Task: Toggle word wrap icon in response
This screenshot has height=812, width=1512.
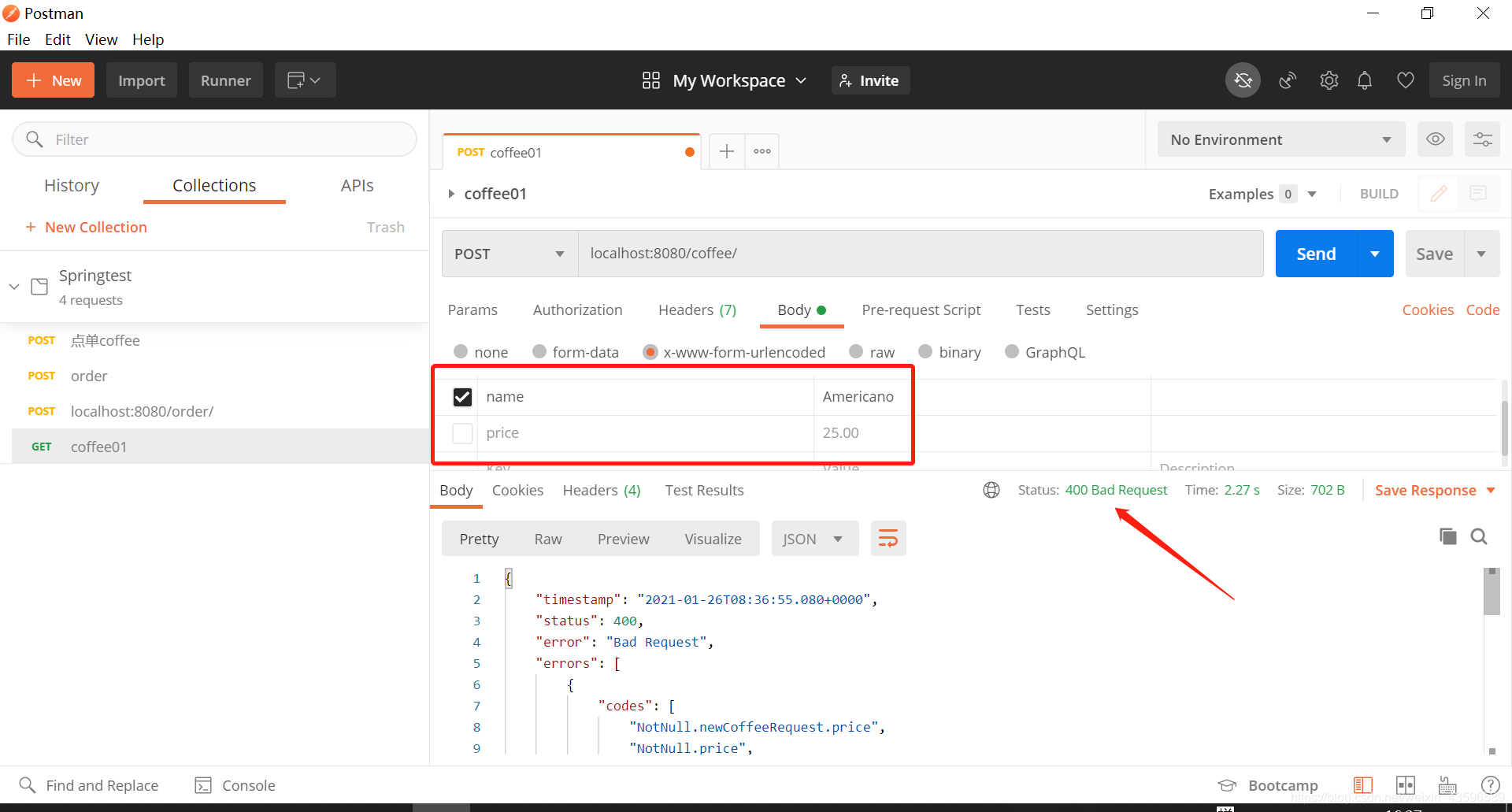Action: (x=888, y=539)
